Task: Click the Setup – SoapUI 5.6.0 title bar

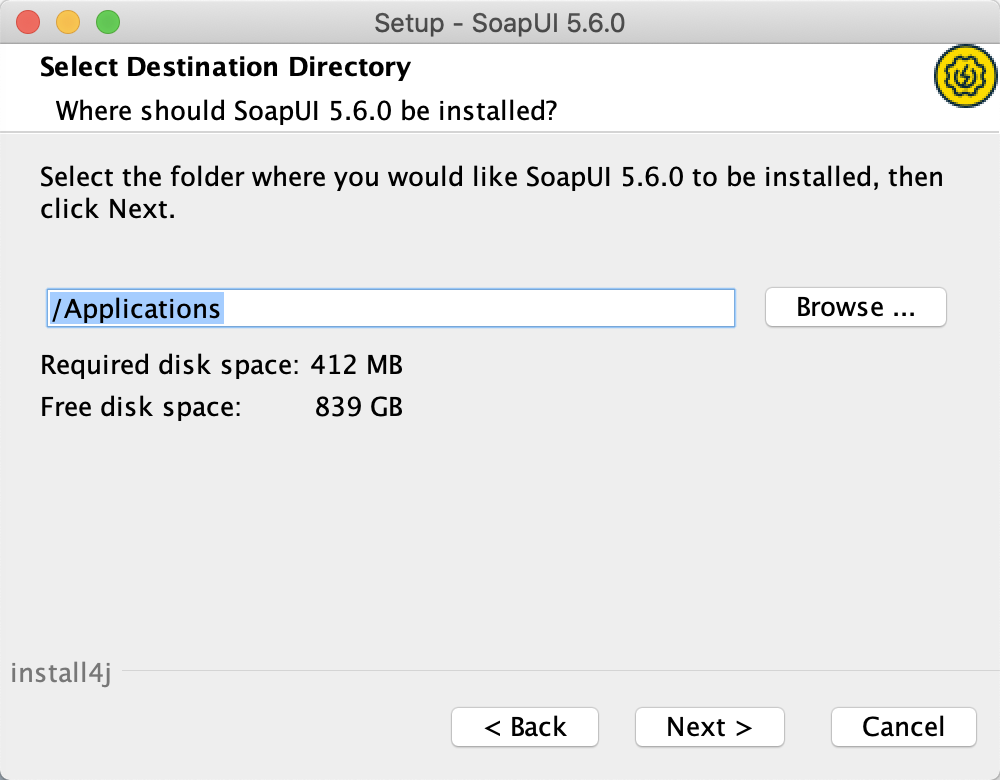Action: [500, 22]
